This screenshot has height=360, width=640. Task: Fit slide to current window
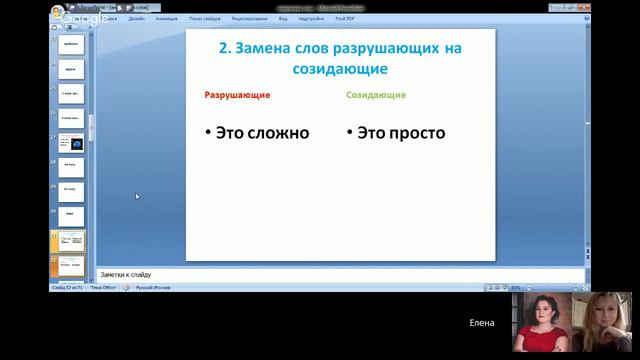click(x=585, y=288)
